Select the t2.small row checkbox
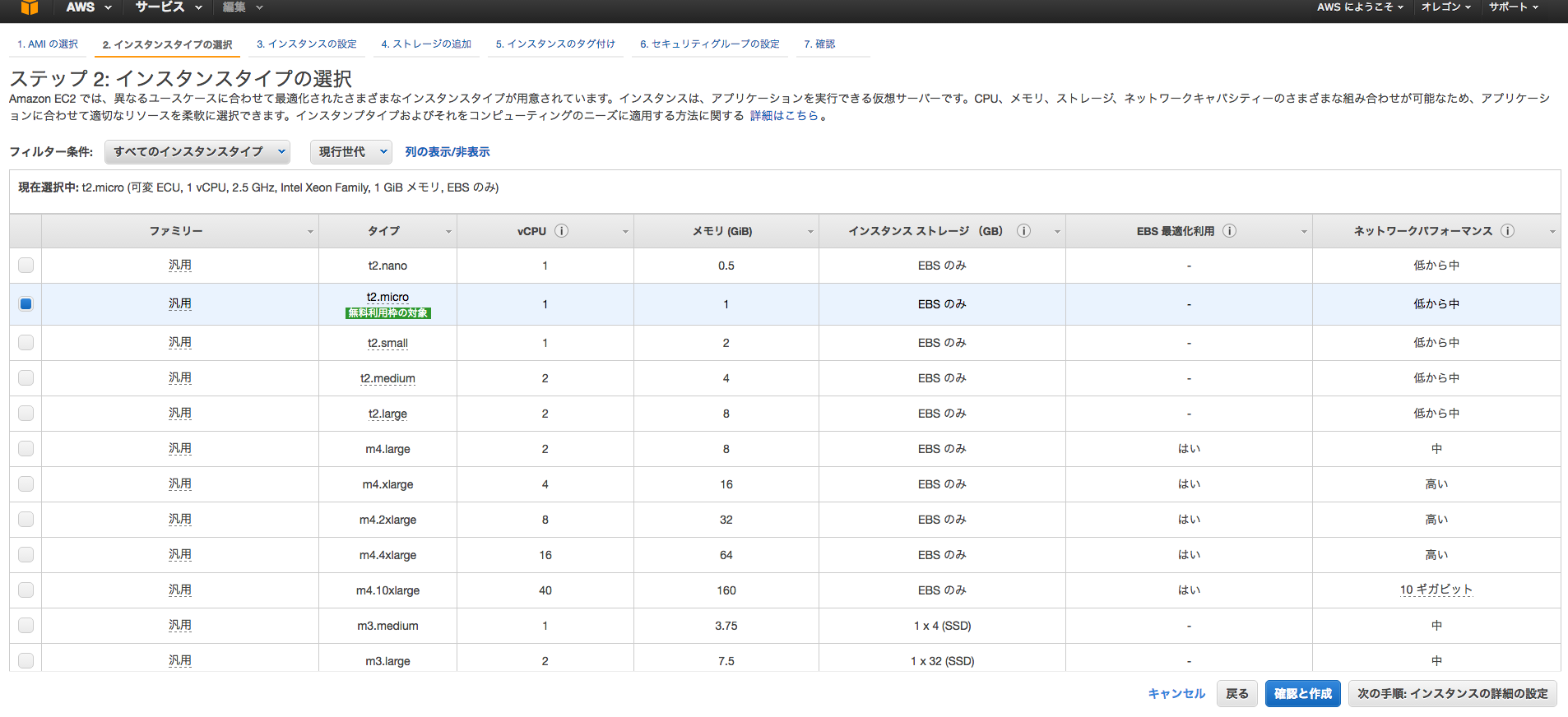Screen dimensions: 1568x717 point(26,343)
